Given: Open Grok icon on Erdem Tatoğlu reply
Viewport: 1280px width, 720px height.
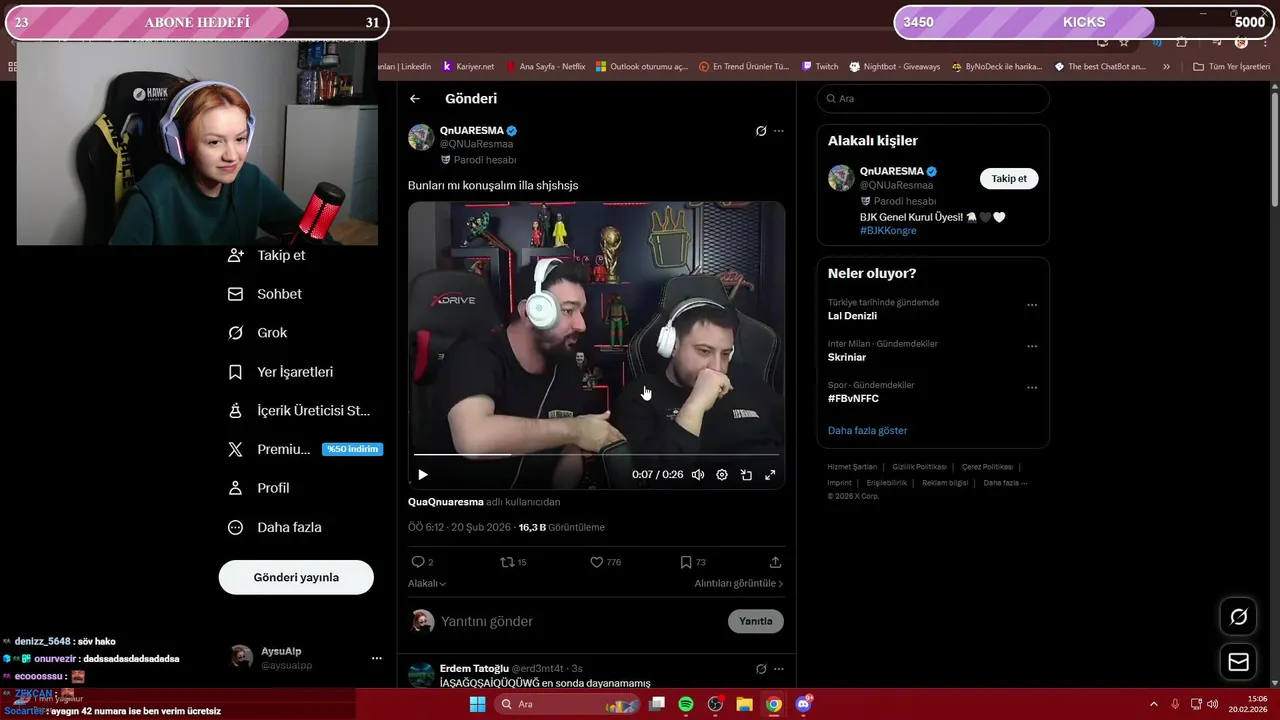Looking at the screenshot, I should tap(761, 669).
